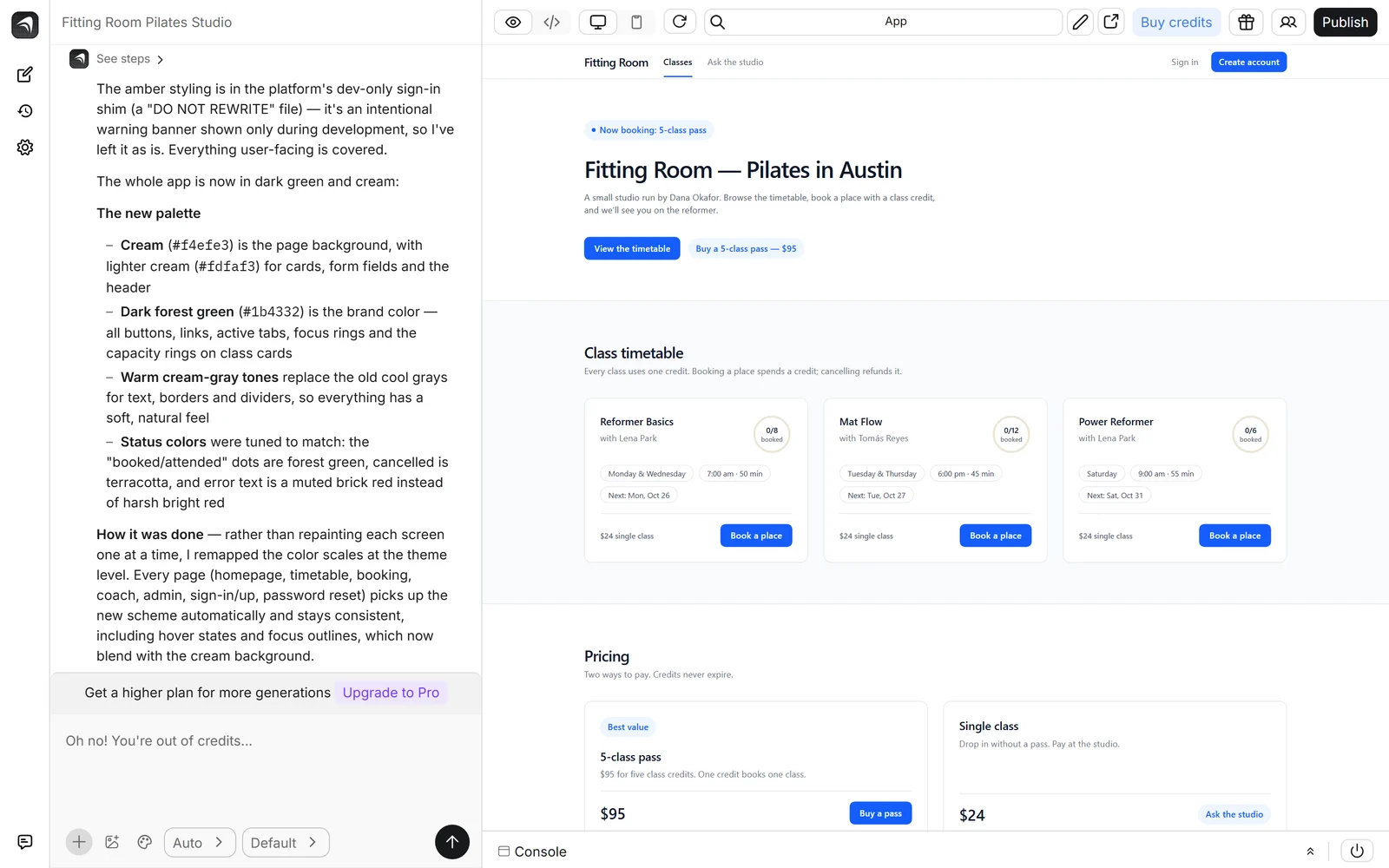
Task: Book a place in Mat Flow
Action: (x=995, y=536)
